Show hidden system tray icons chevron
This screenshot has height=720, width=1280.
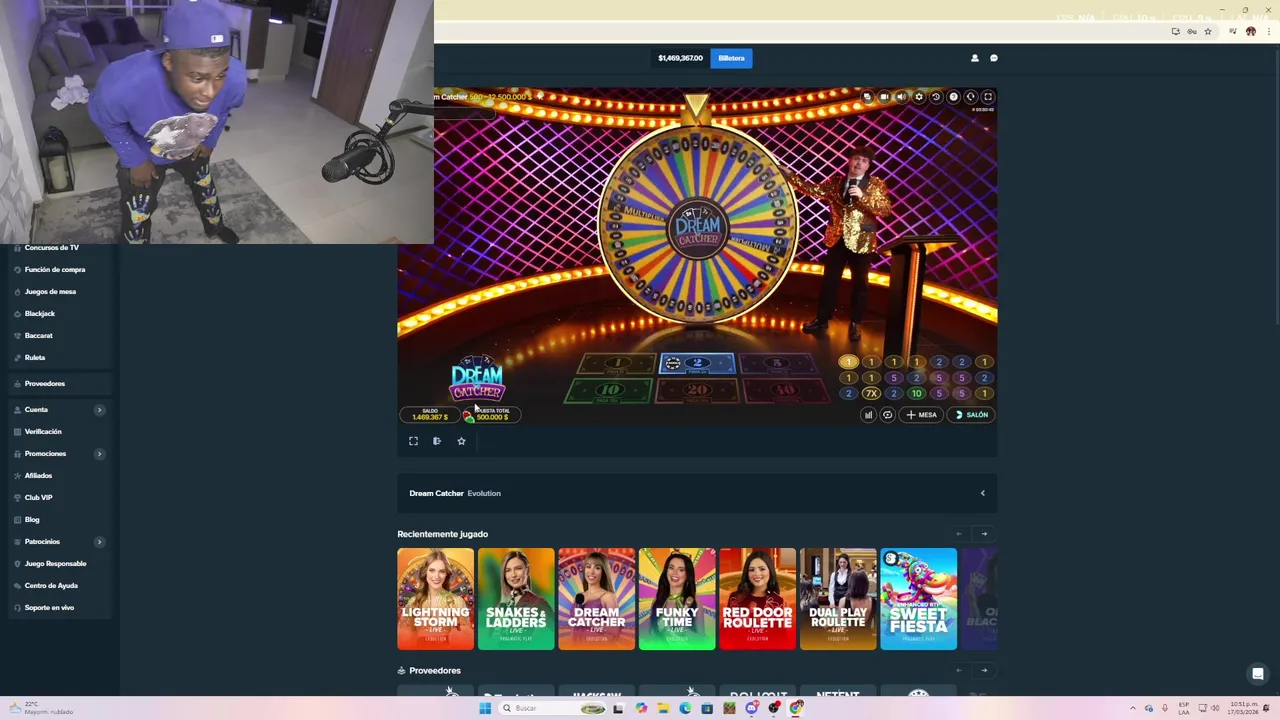point(1133,708)
